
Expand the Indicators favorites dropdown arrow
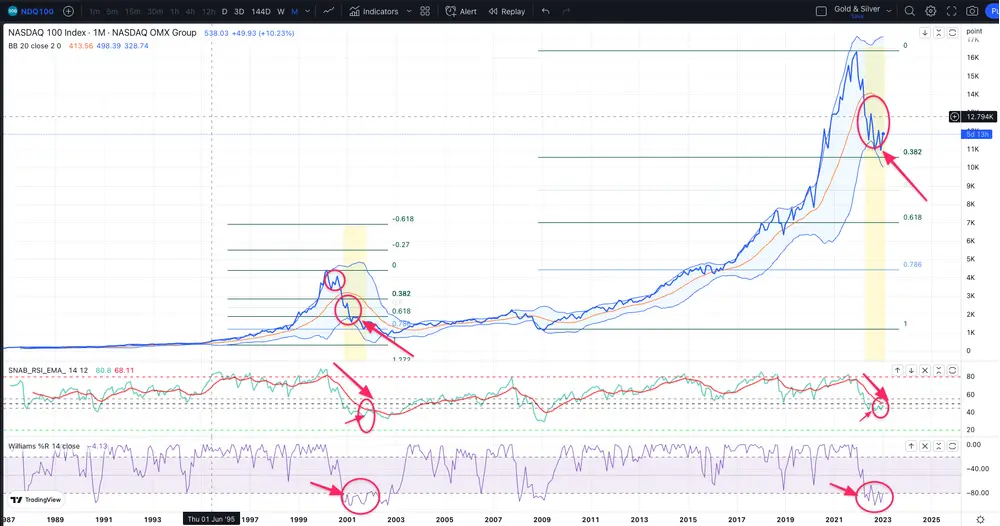click(407, 11)
